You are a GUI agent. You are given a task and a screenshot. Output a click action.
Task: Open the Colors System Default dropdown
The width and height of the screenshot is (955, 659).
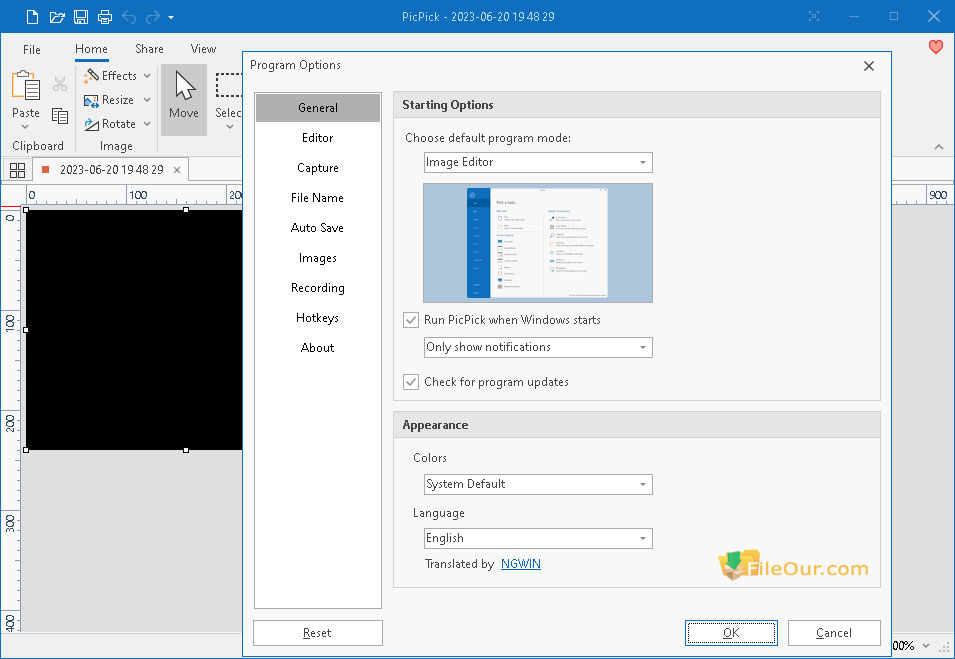pyautogui.click(x=538, y=484)
